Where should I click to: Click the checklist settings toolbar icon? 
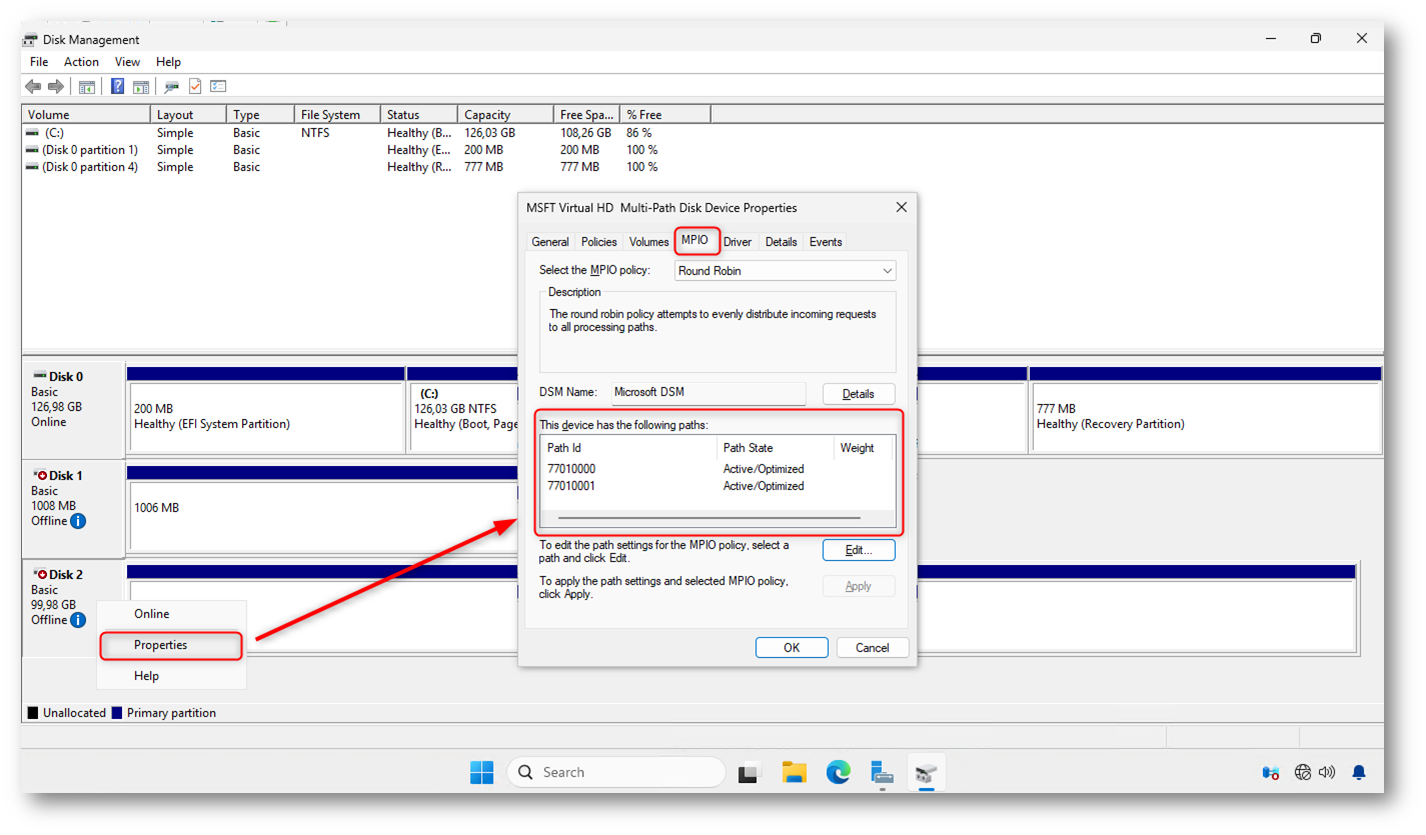pyautogui.click(x=218, y=87)
